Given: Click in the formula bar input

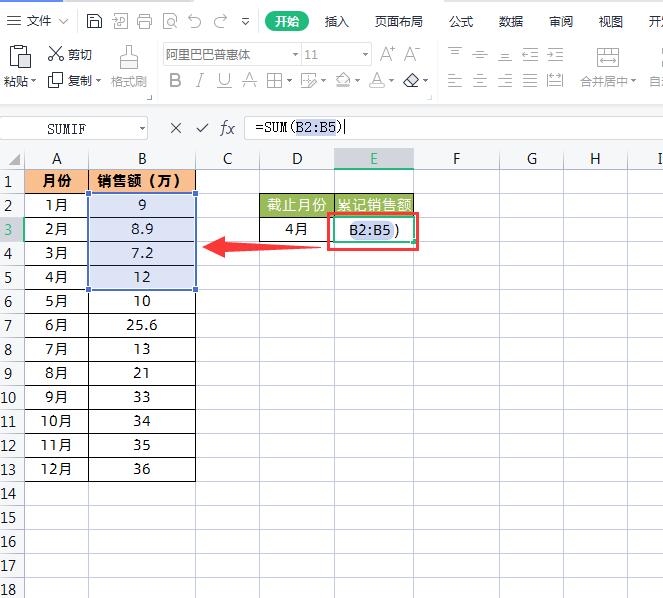Looking at the screenshot, I should [x=453, y=128].
